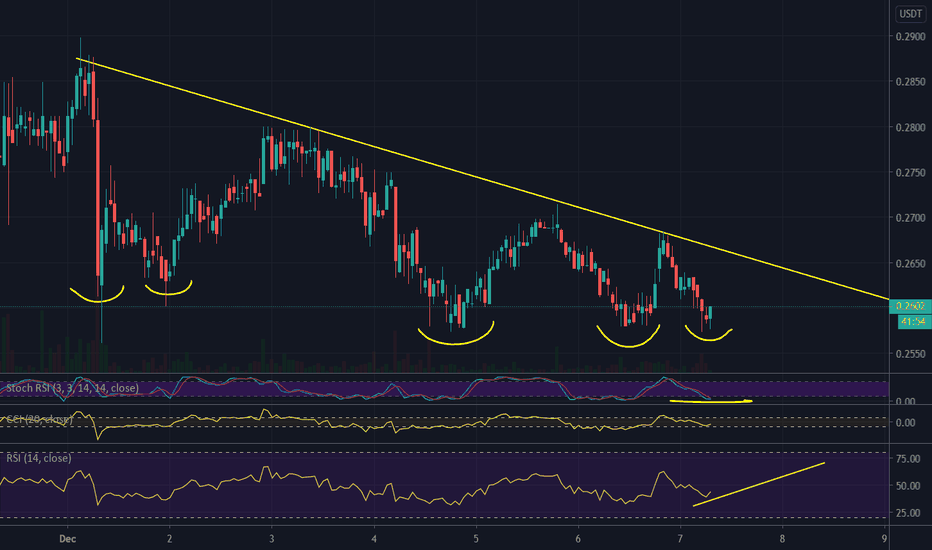
Task: Click the 0.2750 price axis label
Action: 910,172
